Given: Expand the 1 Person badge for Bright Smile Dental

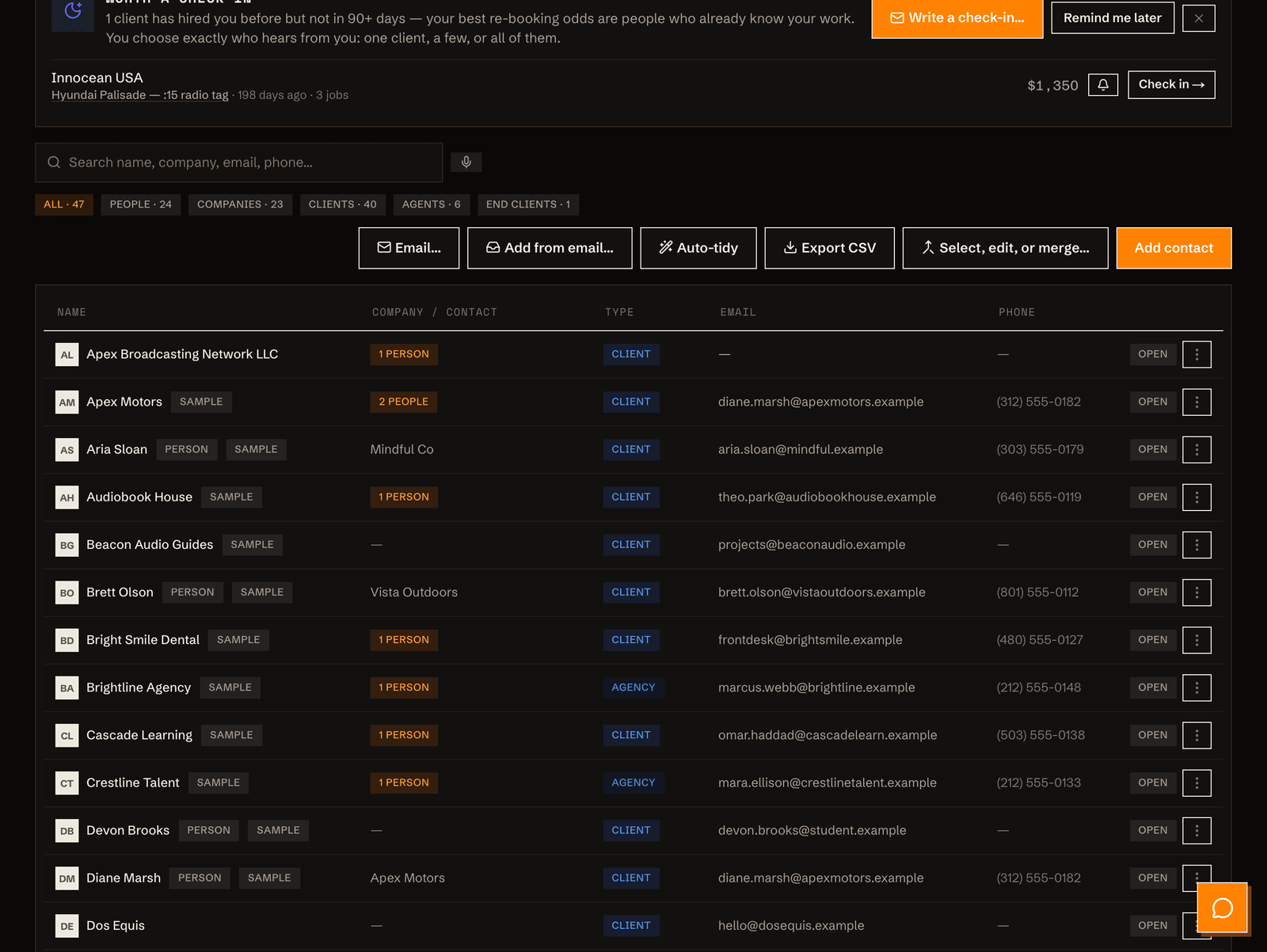Looking at the screenshot, I should pyautogui.click(x=404, y=640).
